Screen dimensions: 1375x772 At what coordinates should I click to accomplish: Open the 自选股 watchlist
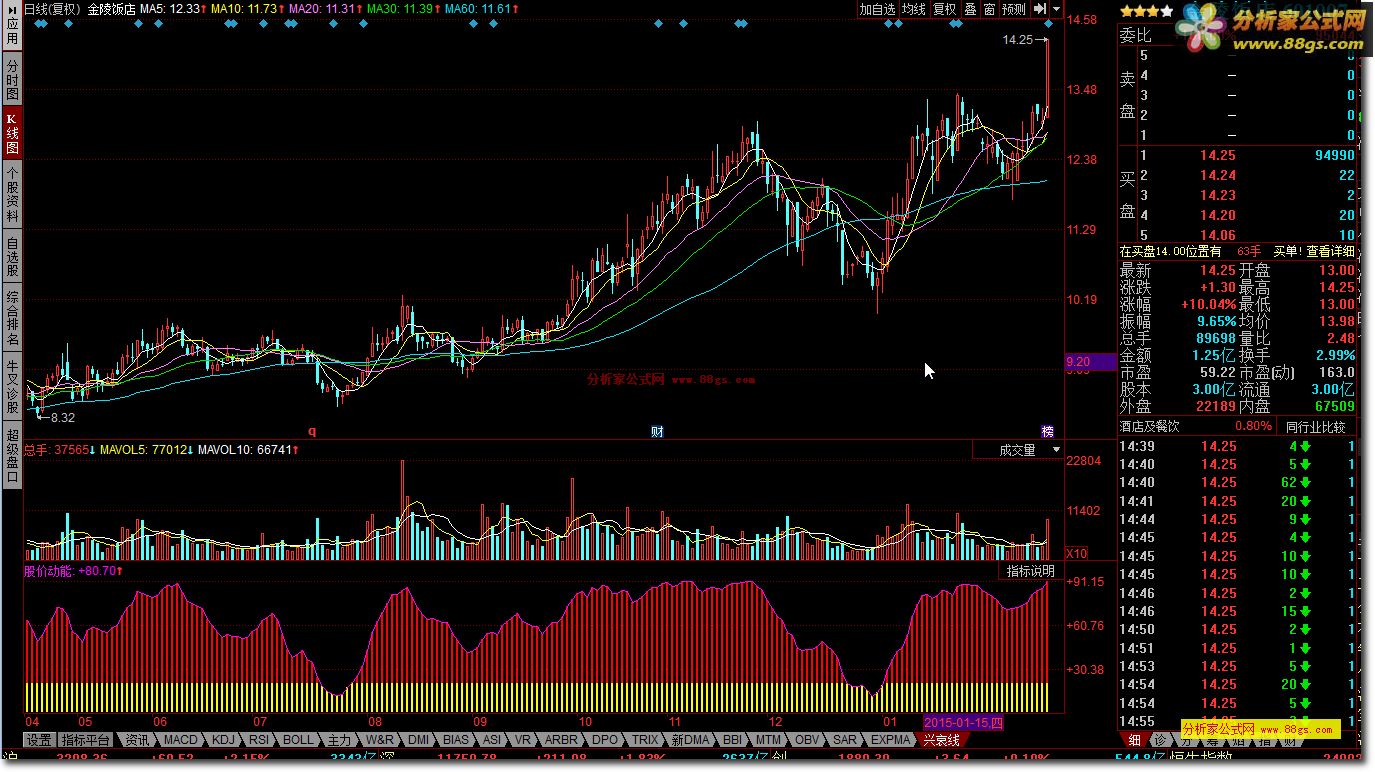pyautogui.click(x=12, y=257)
